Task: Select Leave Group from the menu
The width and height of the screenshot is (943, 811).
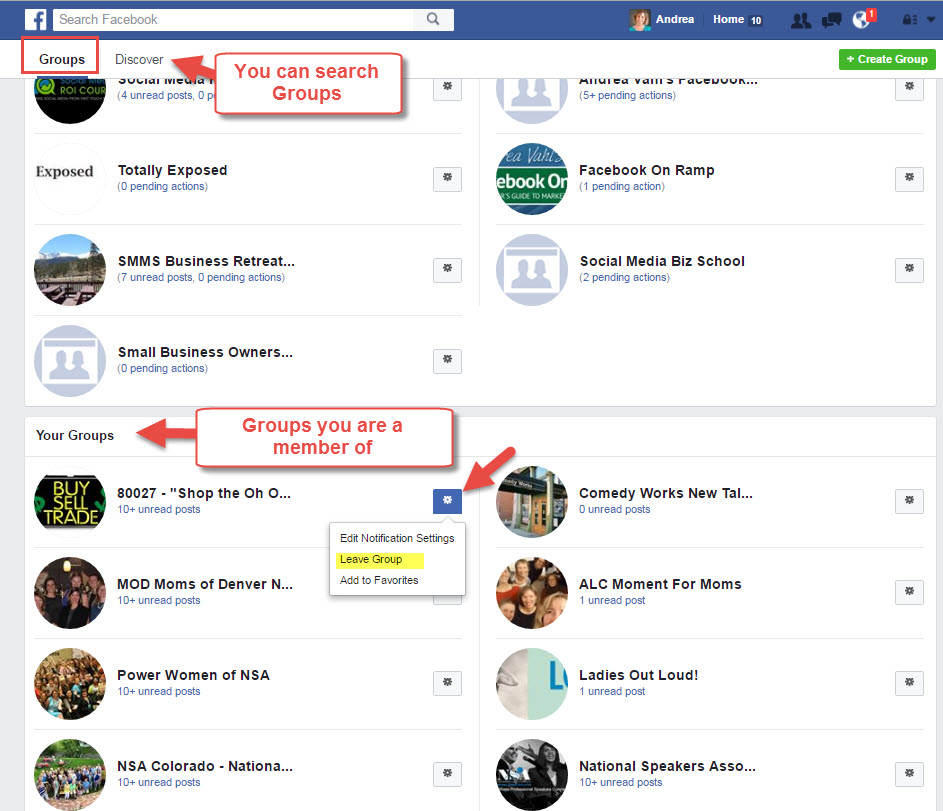Action: [371, 559]
